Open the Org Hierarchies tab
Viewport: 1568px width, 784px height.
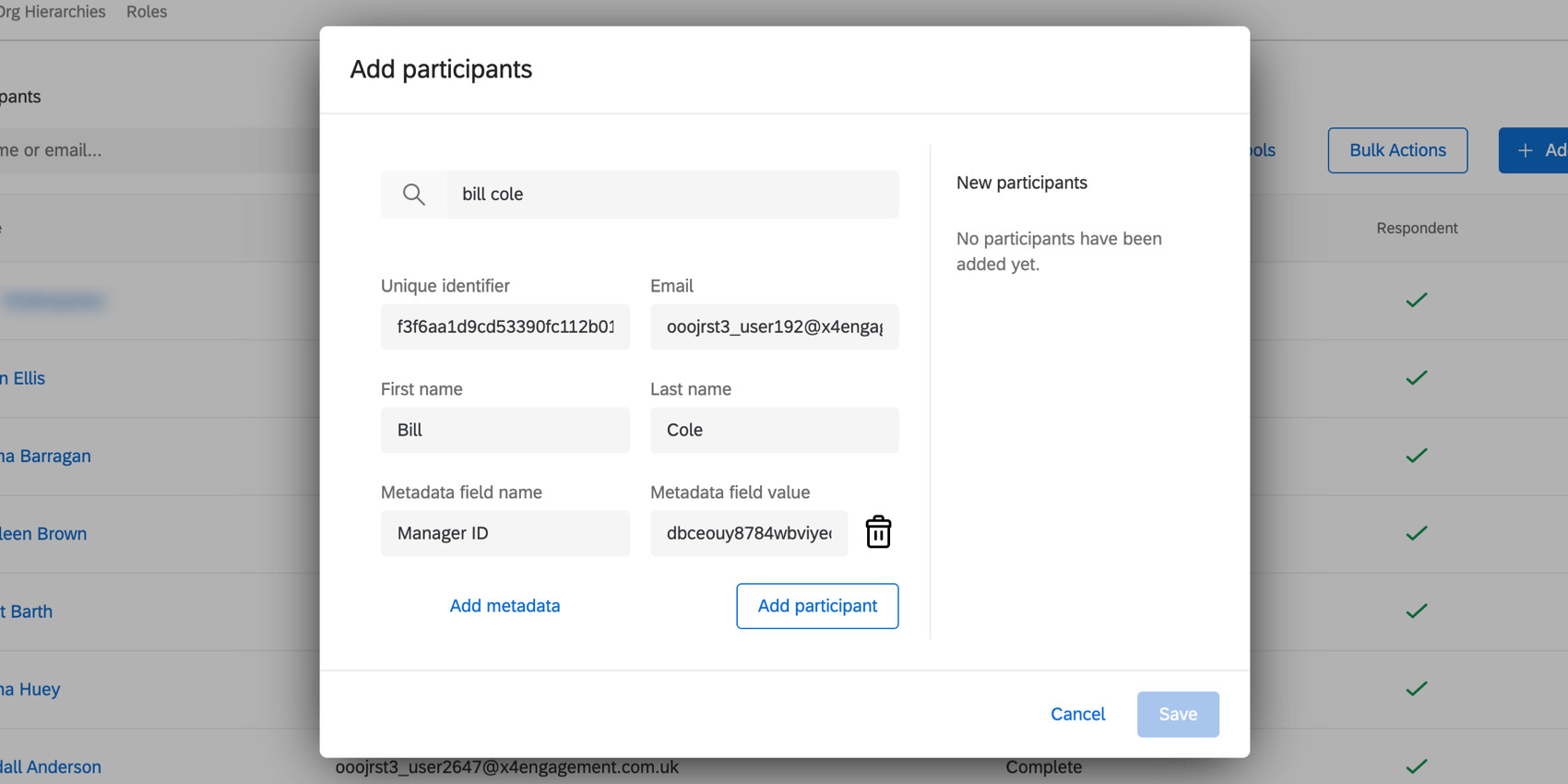(x=53, y=12)
